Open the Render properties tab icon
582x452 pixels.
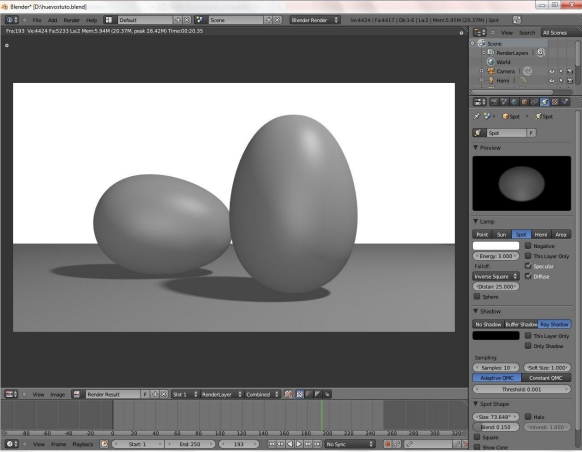pyautogui.click(x=494, y=102)
